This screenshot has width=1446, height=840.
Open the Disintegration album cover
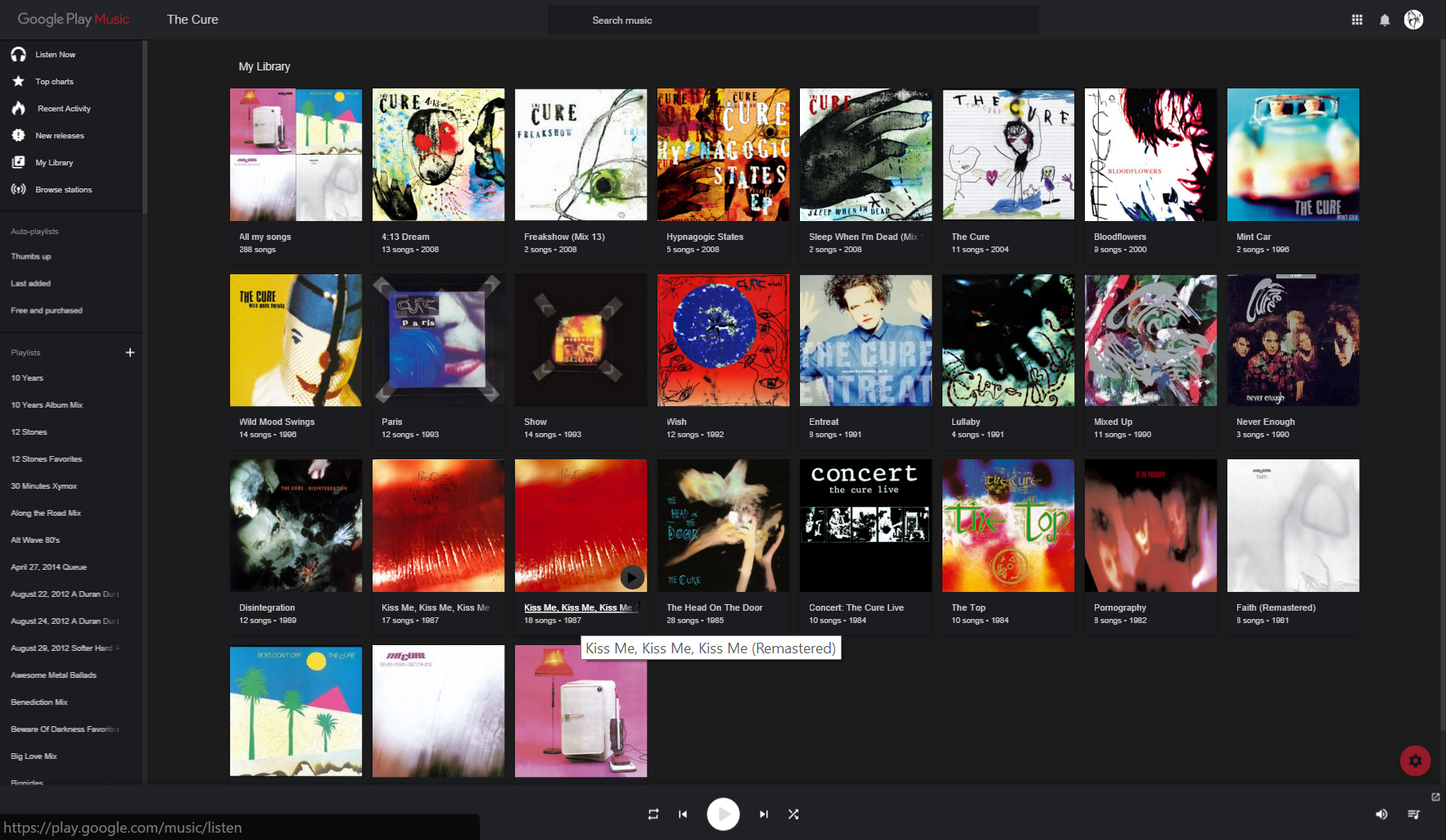[296, 526]
